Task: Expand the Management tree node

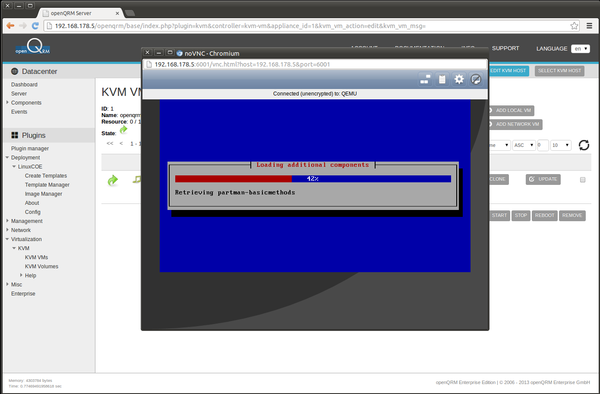Action: (x=7, y=221)
